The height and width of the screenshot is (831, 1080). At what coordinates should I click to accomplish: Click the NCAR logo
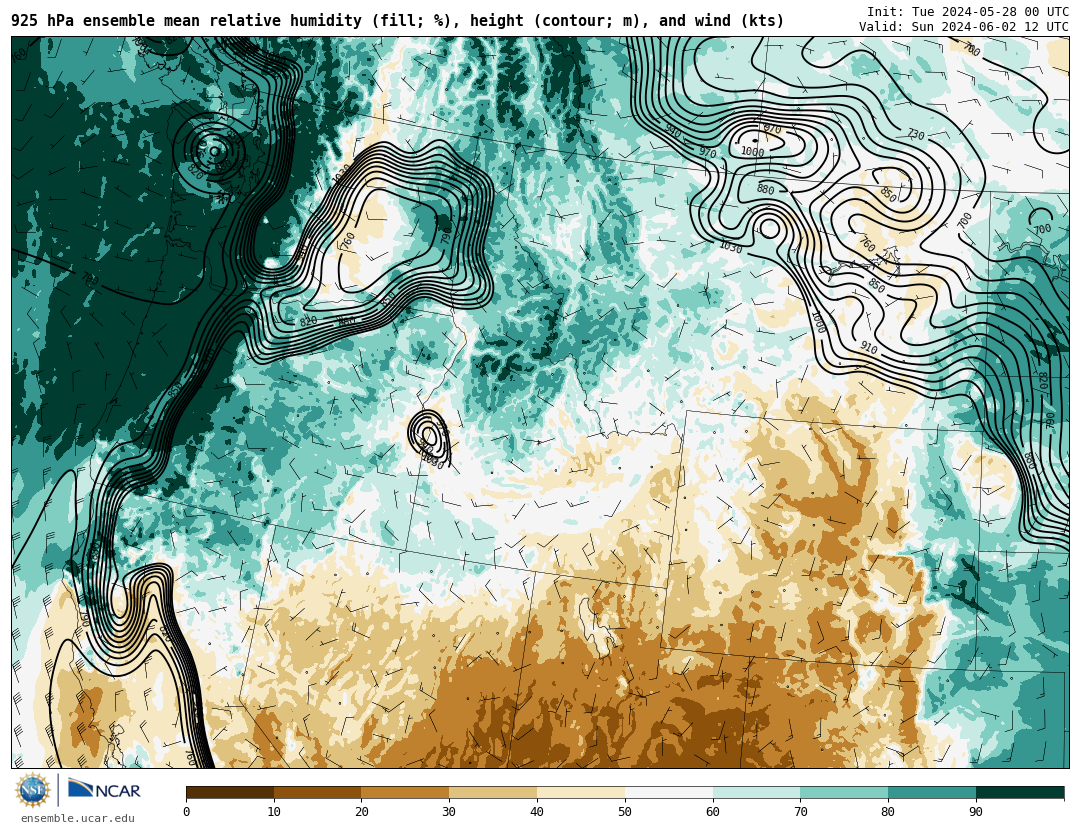coord(105,790)
